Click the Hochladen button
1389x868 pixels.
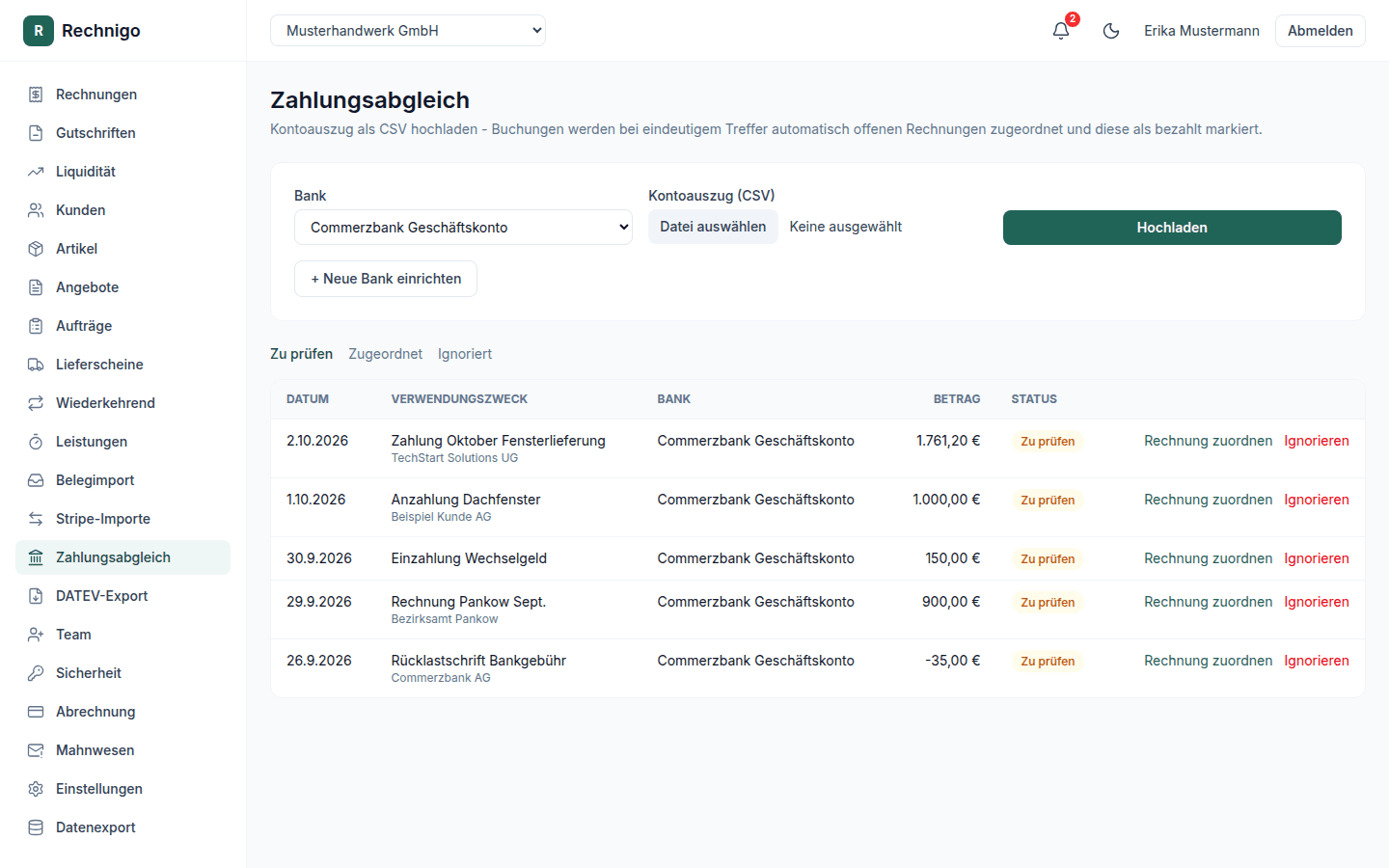click(x=1172, y=228)
